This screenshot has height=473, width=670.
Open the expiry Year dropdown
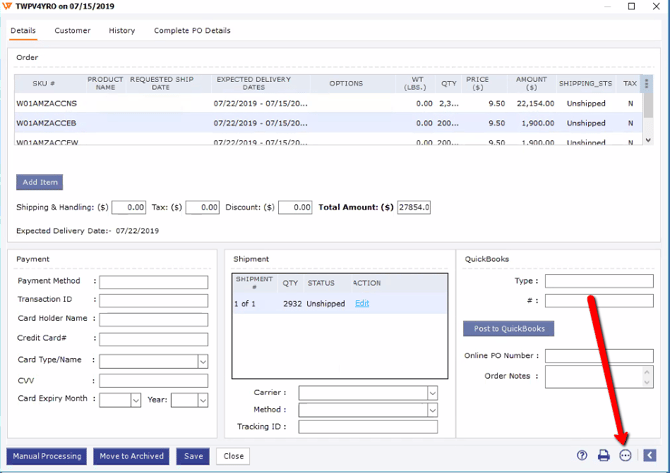click(x=203, y=400)
